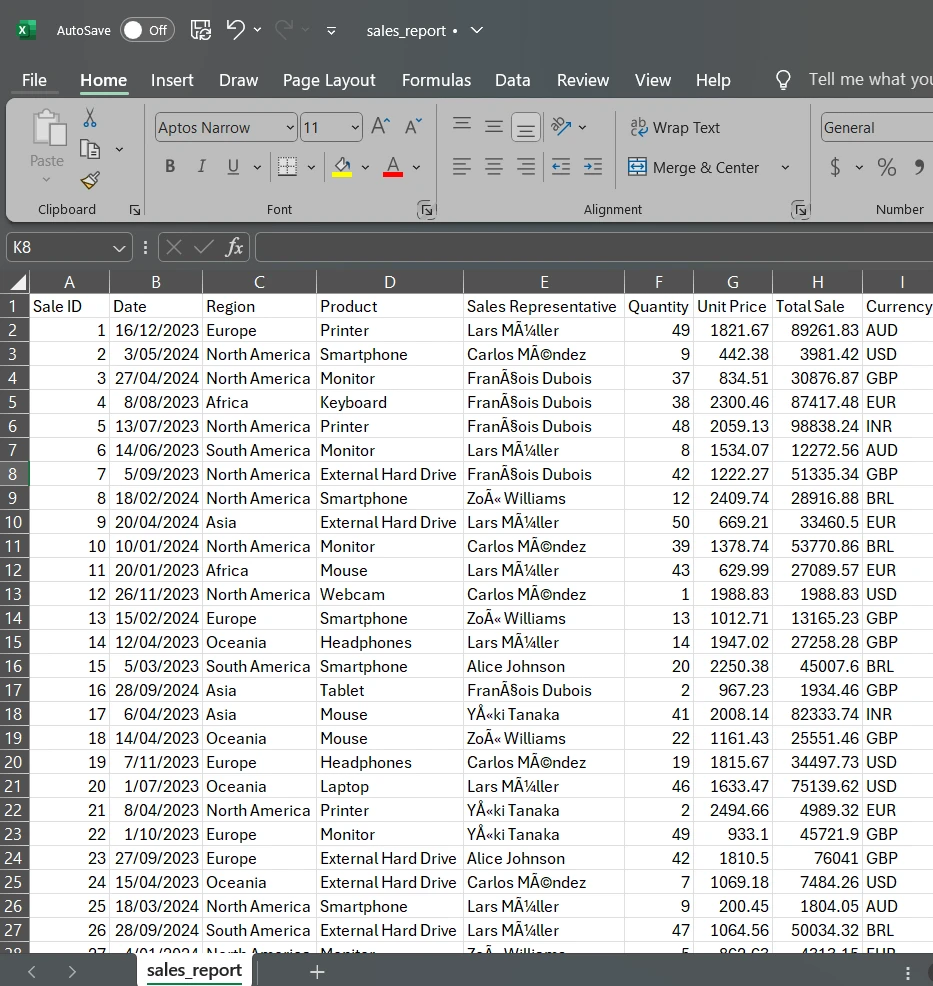
Task: Click the Undo arrow icon
Action: 236,30
